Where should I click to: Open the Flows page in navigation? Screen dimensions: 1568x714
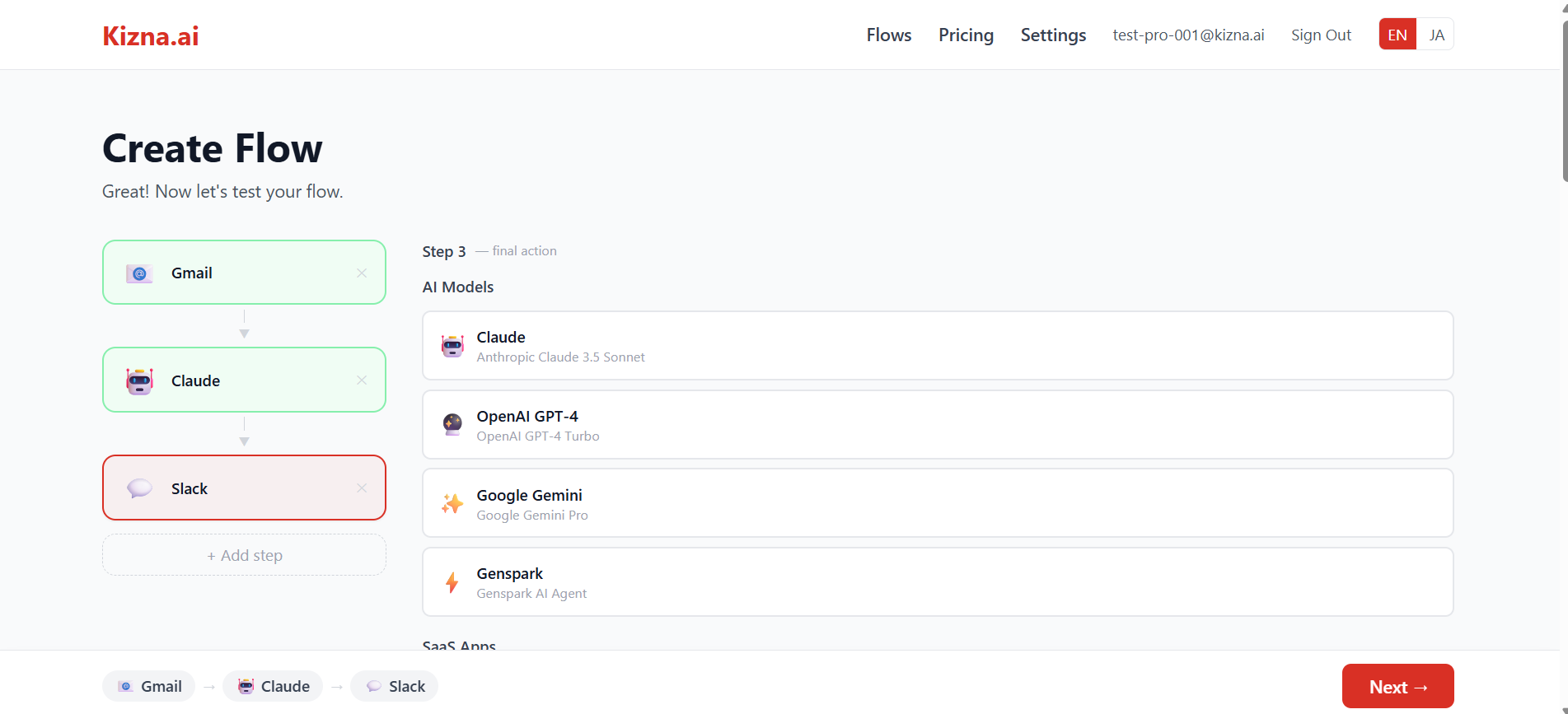click(x=888, y=35)
